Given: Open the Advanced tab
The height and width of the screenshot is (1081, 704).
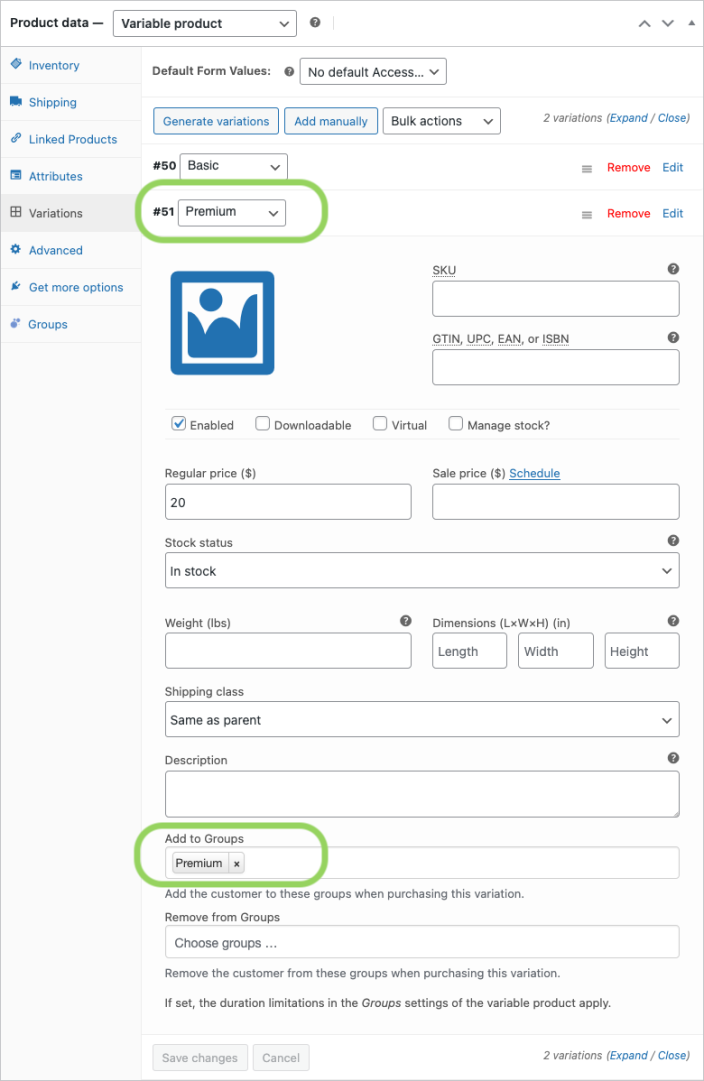Looking at the screenshot, I should [71, 251].
